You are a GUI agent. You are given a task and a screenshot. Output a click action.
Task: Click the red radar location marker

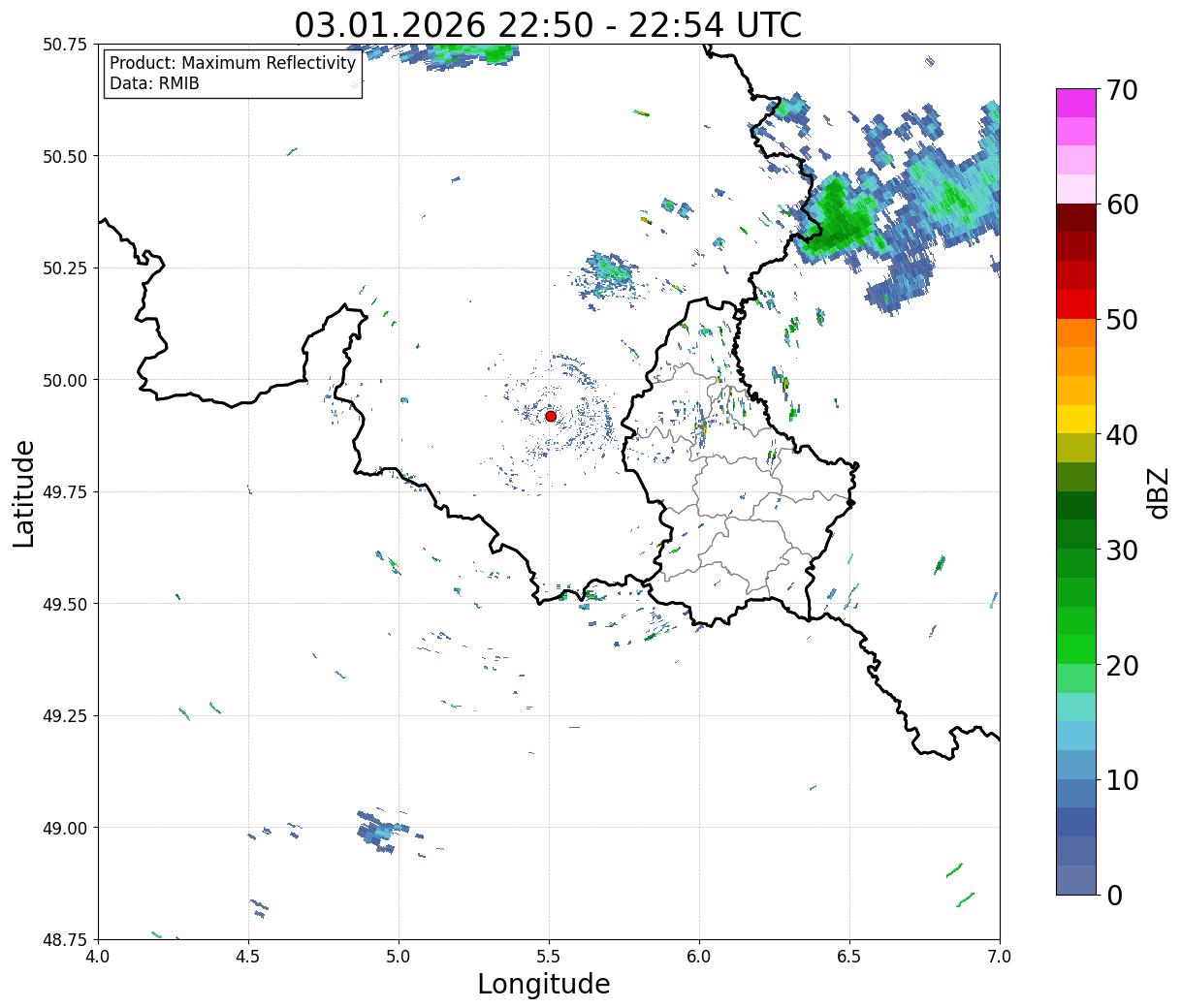click(551, 416)
